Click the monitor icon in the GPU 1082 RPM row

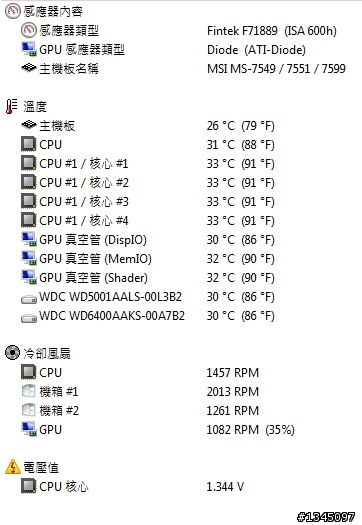point(29,429)
